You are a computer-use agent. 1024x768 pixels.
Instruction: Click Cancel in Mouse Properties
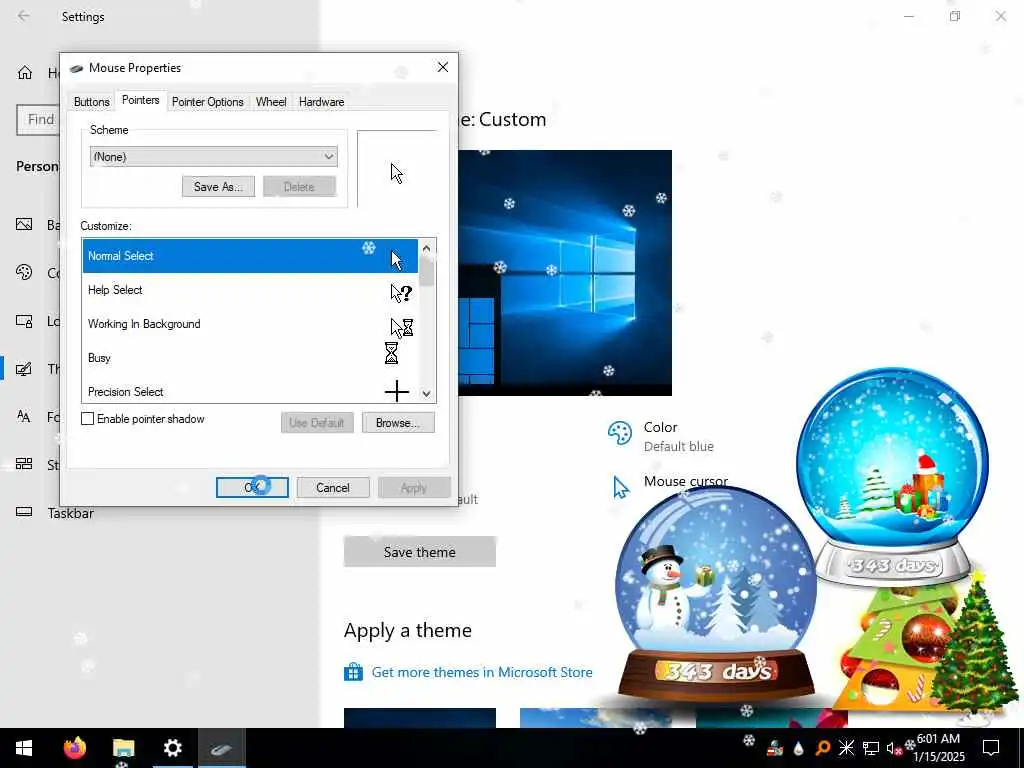click(333, 488)
